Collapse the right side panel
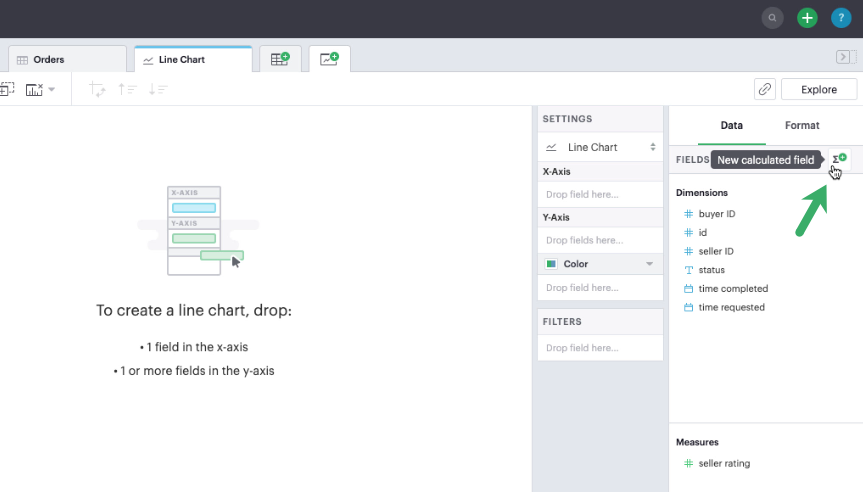The width and height of the screenshot is (863, 492). (x=843, y=59)
